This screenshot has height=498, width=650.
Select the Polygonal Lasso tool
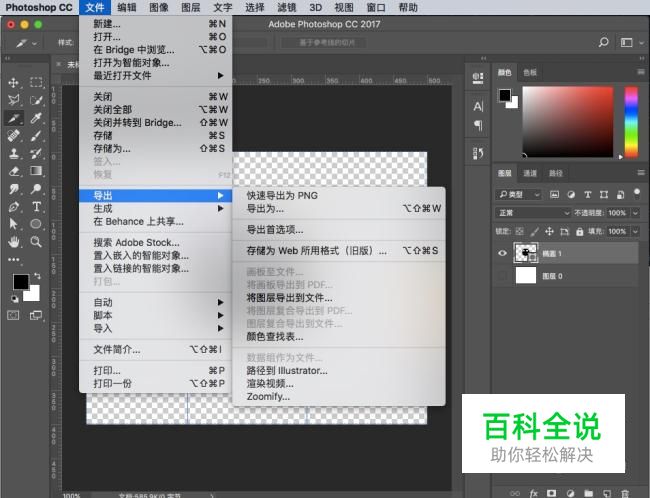point(13,100)
